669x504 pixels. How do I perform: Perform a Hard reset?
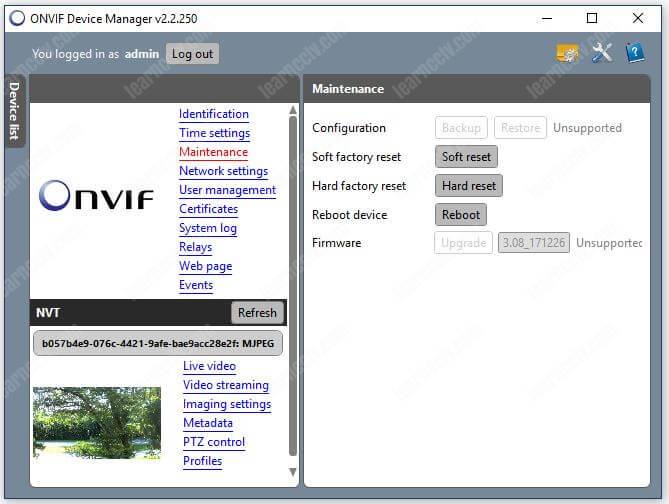469,186
